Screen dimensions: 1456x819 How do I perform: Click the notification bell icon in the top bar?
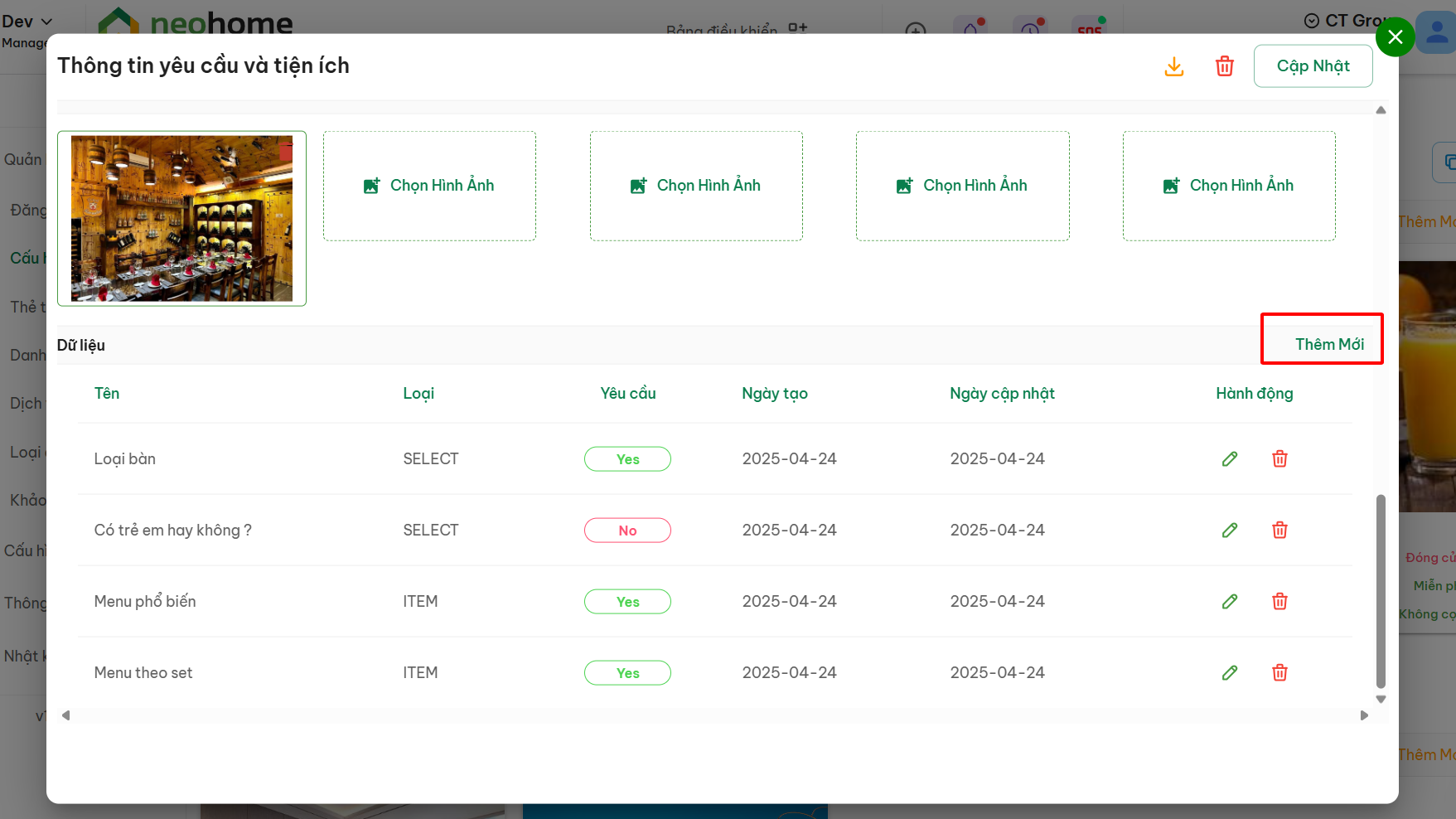[970, 30]
